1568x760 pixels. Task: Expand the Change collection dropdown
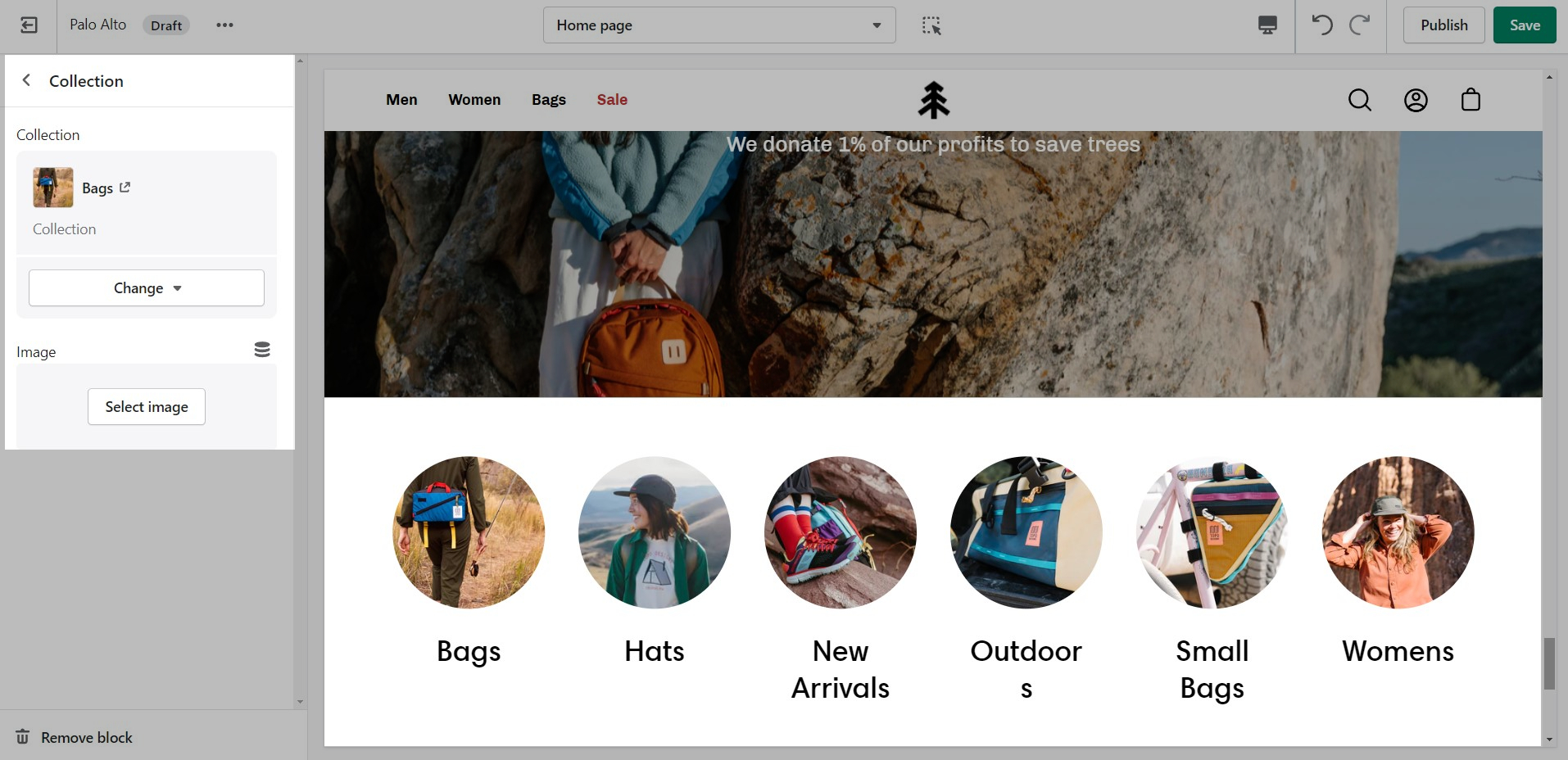(147, 288)
